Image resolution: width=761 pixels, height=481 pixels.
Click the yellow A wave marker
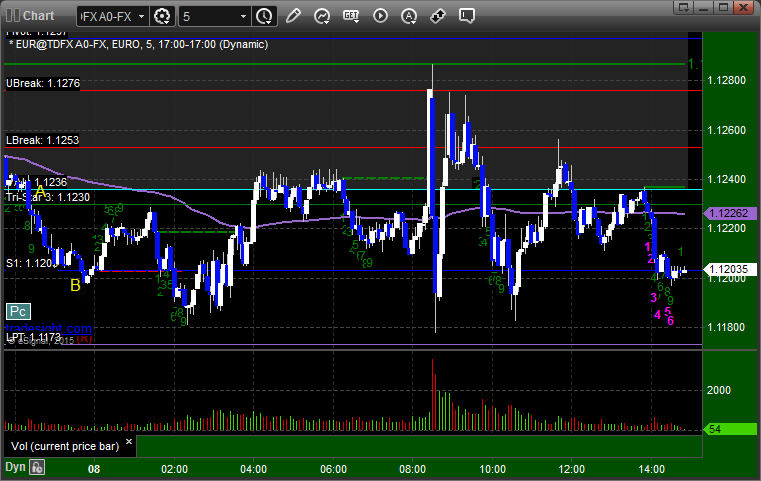pyautogui.click(x=40, y=192)
